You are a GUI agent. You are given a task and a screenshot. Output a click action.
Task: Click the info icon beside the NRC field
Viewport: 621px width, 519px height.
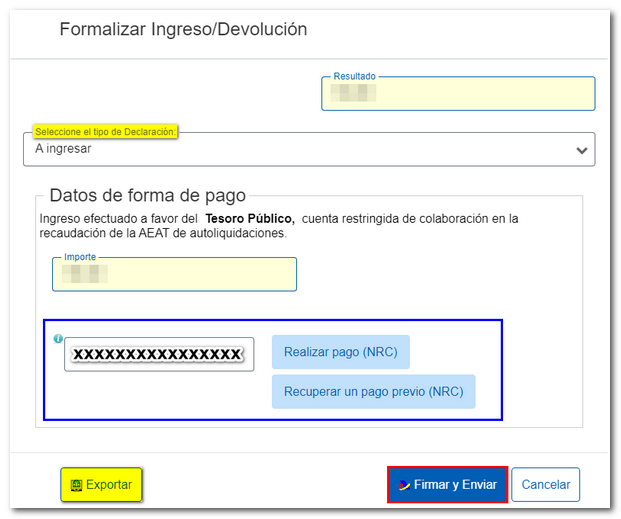(x=58, y=339)
